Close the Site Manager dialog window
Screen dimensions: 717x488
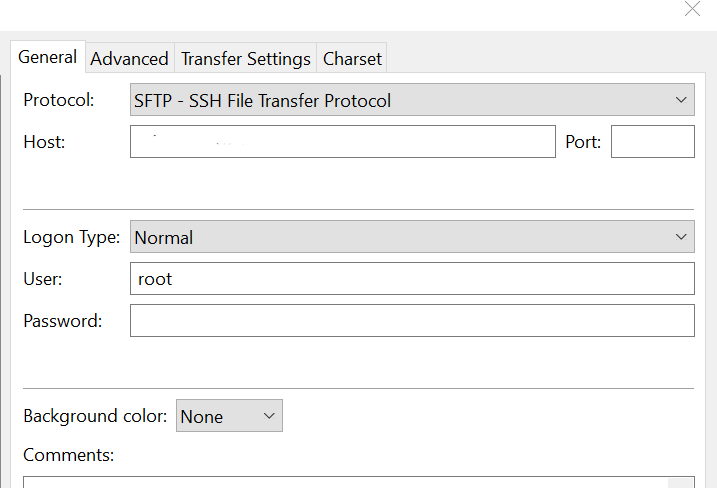pyautogui.click(x=692, y=9)
